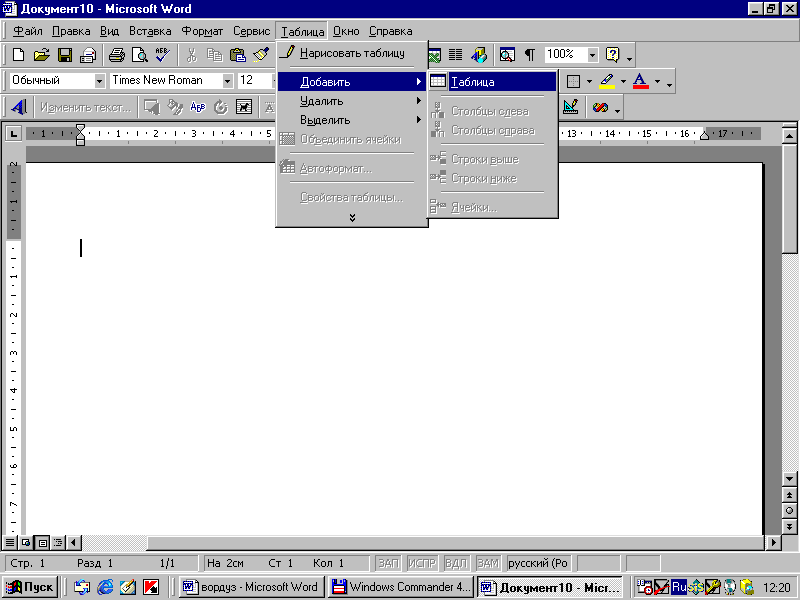Image resolution: width=800 pixels, height=600 pixels.
Task: Click the Пуск start button
Action: (30, 587)
